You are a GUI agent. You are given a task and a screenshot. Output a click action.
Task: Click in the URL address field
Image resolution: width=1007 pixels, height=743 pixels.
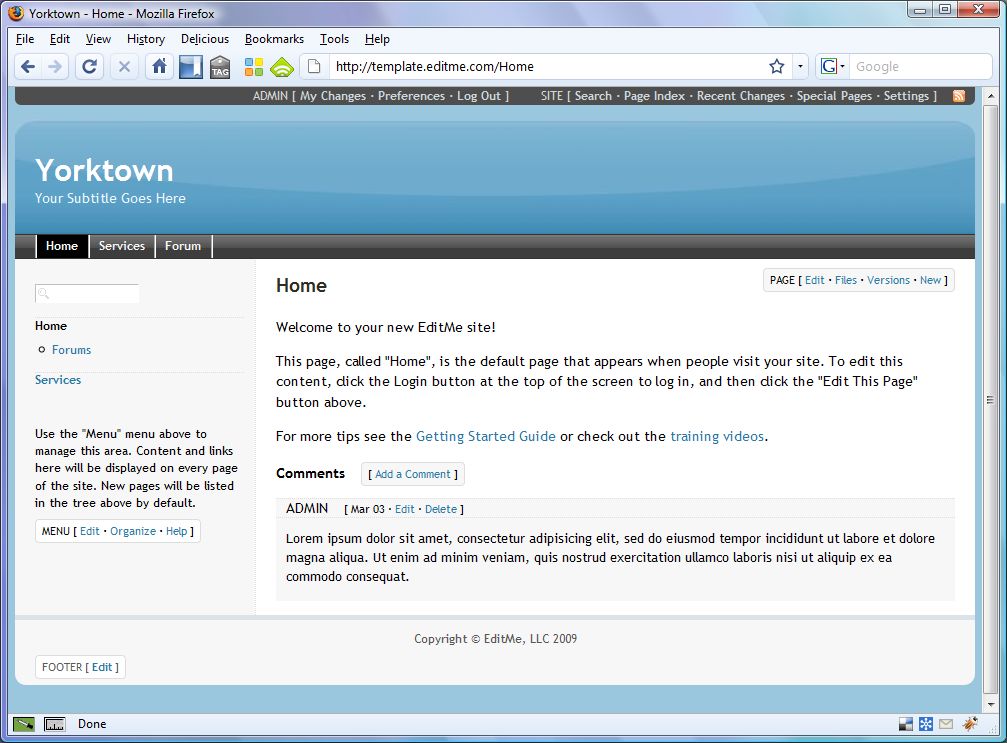(546, 66)
